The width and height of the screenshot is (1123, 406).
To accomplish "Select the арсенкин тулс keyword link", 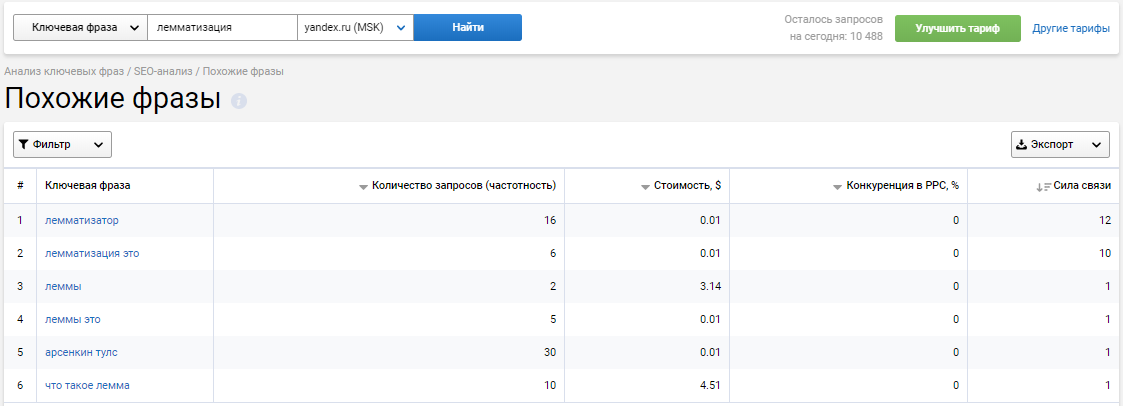I will (x=81, y=352).
